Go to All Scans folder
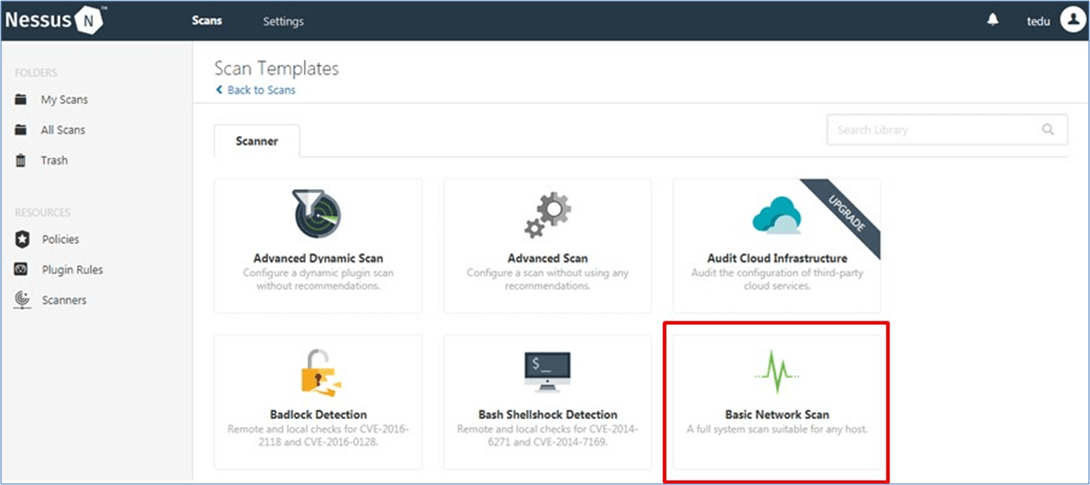Image resolution: width=1090 pixels, height=485 pixels. point(63,130)
